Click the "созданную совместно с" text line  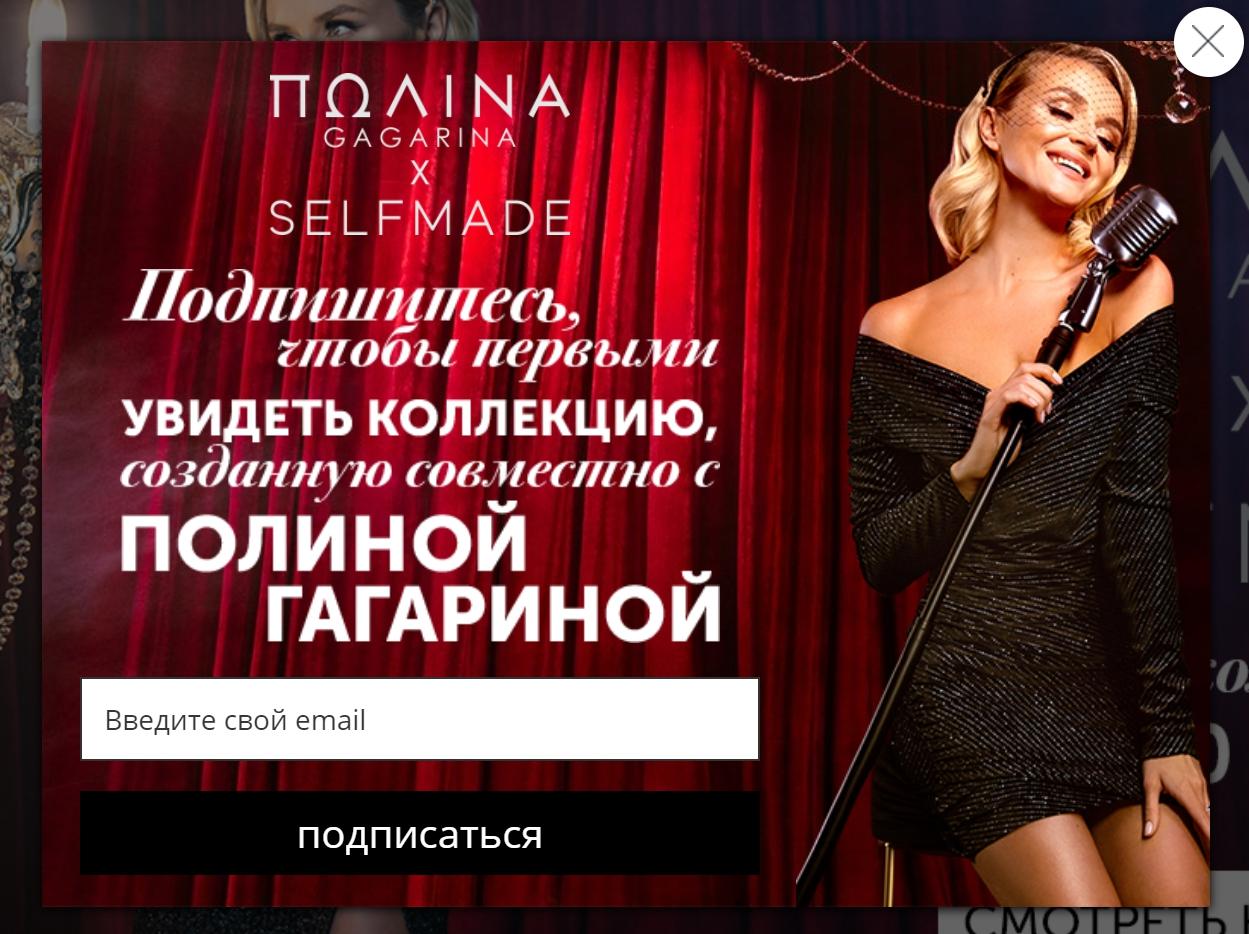click(420, 470)
